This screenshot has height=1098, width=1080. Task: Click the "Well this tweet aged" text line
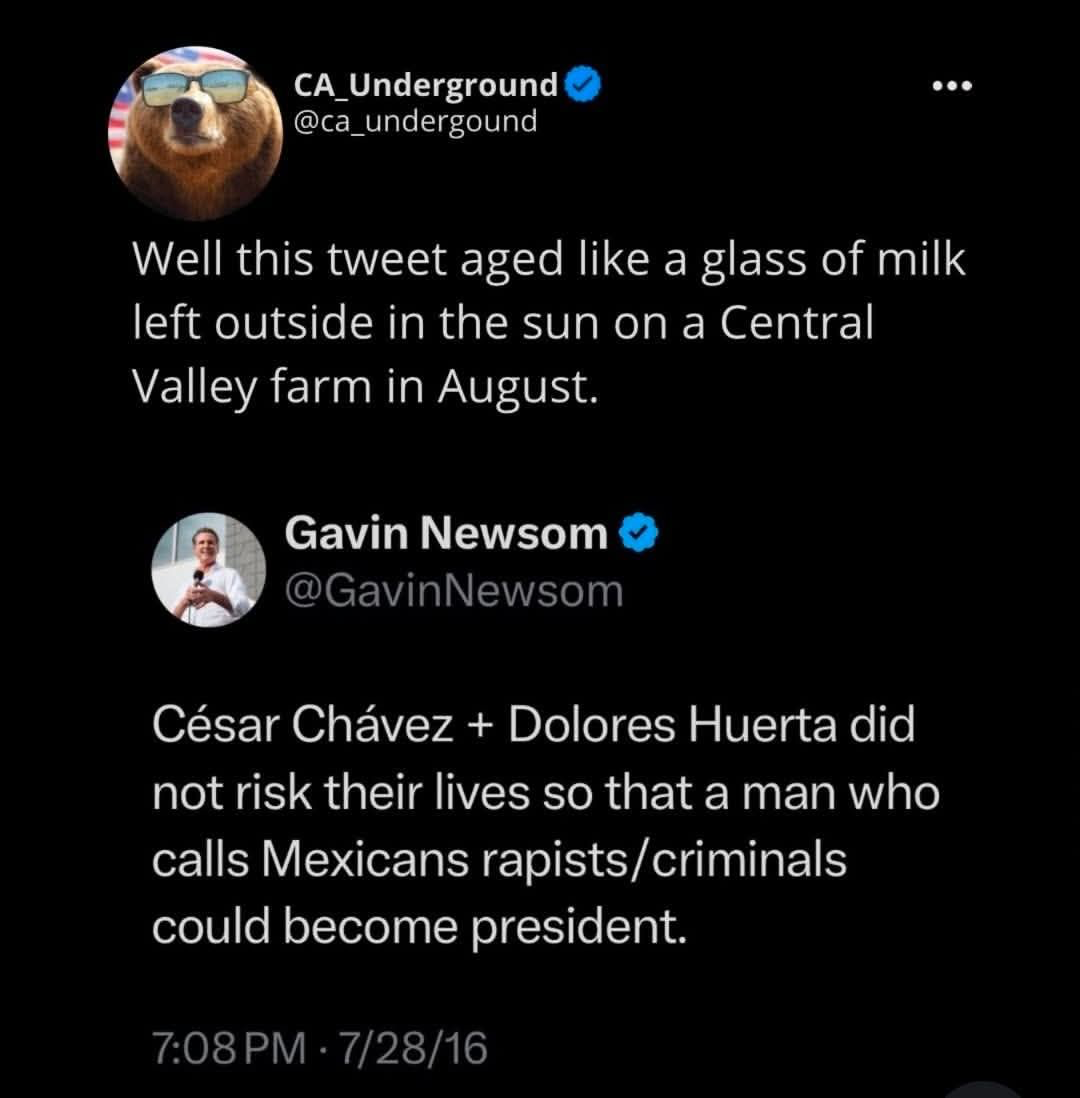(550, 262)
